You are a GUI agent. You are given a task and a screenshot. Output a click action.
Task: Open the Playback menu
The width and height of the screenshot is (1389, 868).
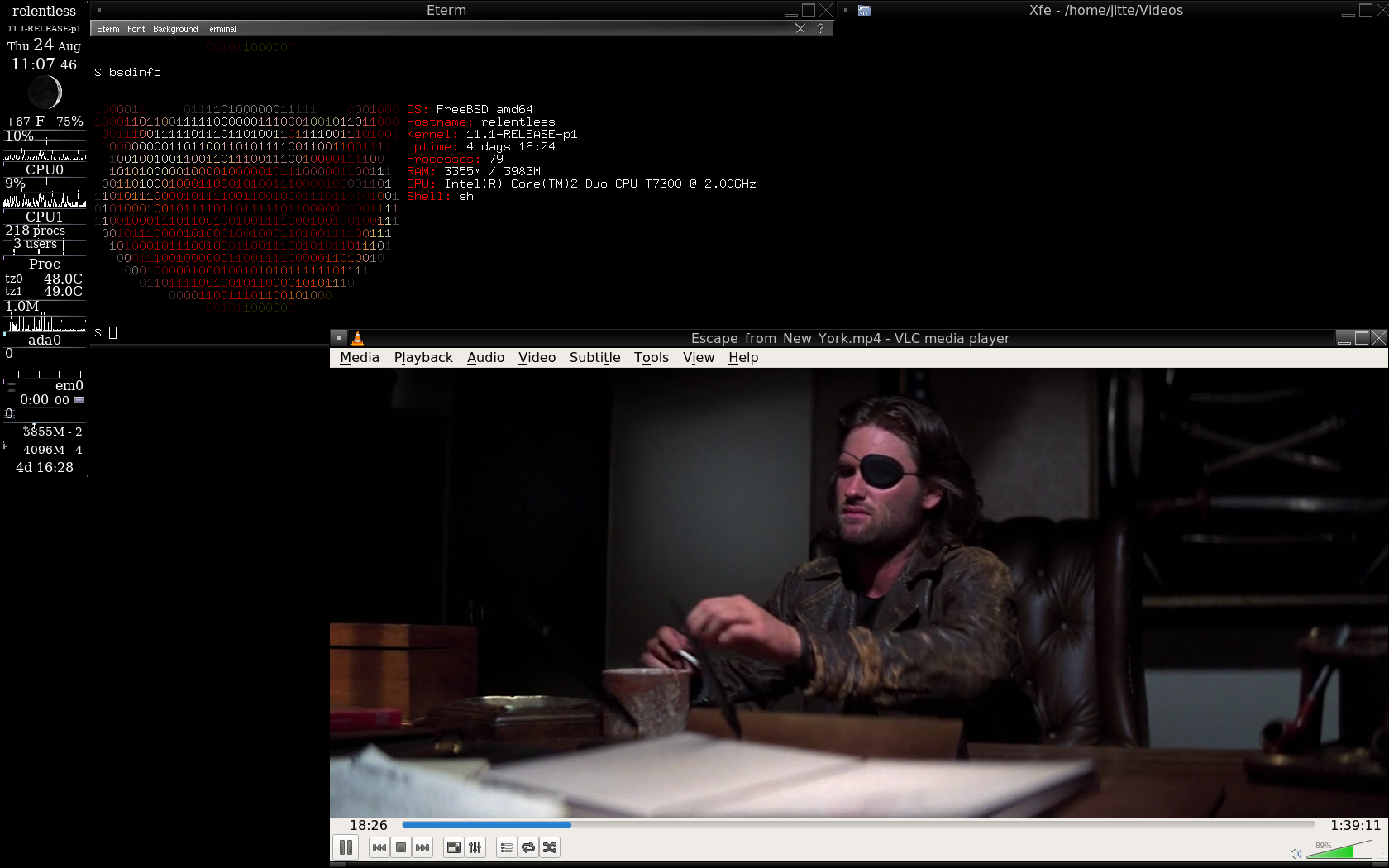click(423, 357)
